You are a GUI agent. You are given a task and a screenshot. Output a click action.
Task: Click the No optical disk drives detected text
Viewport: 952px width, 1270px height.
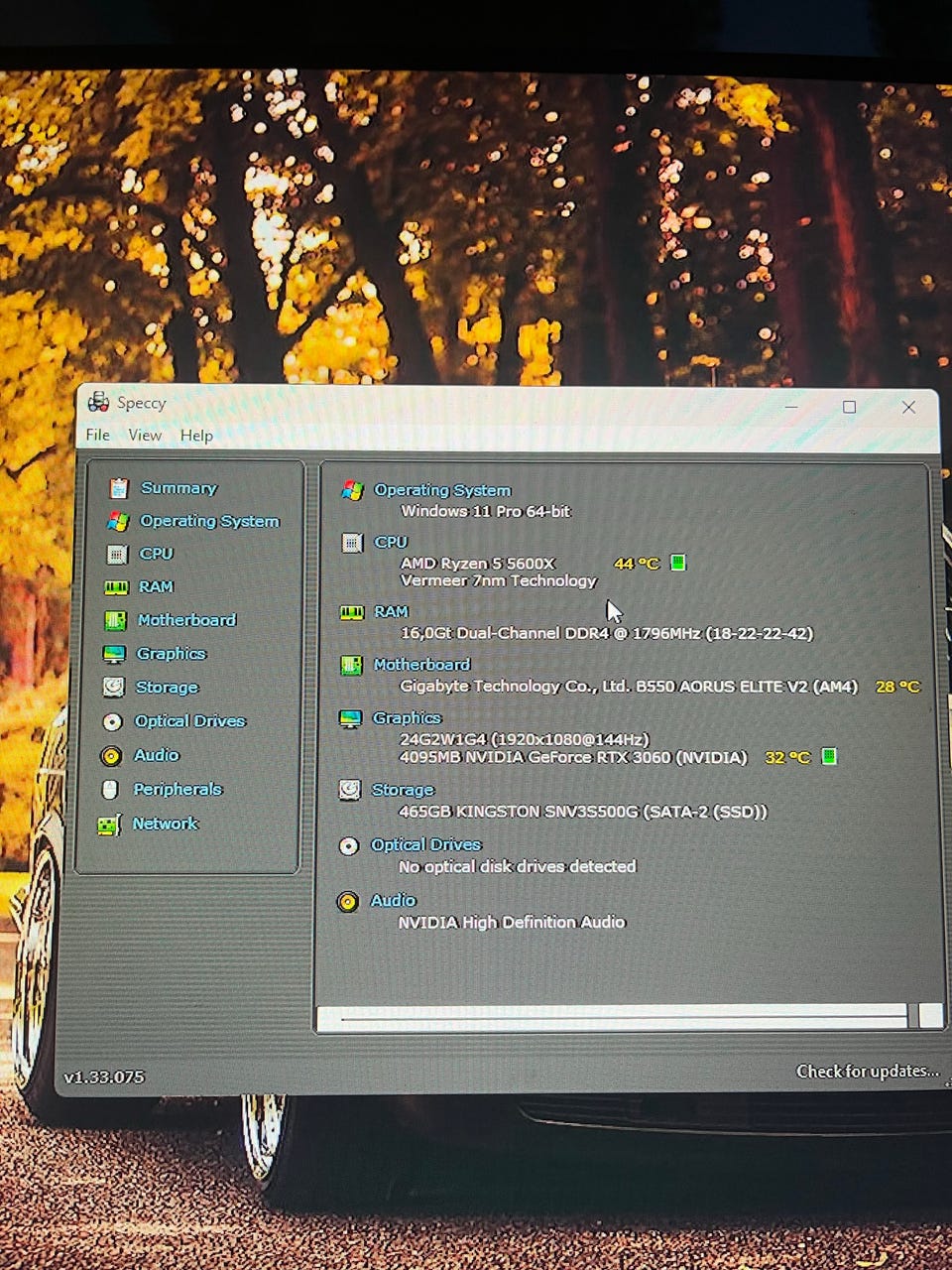tap(517, 866)
